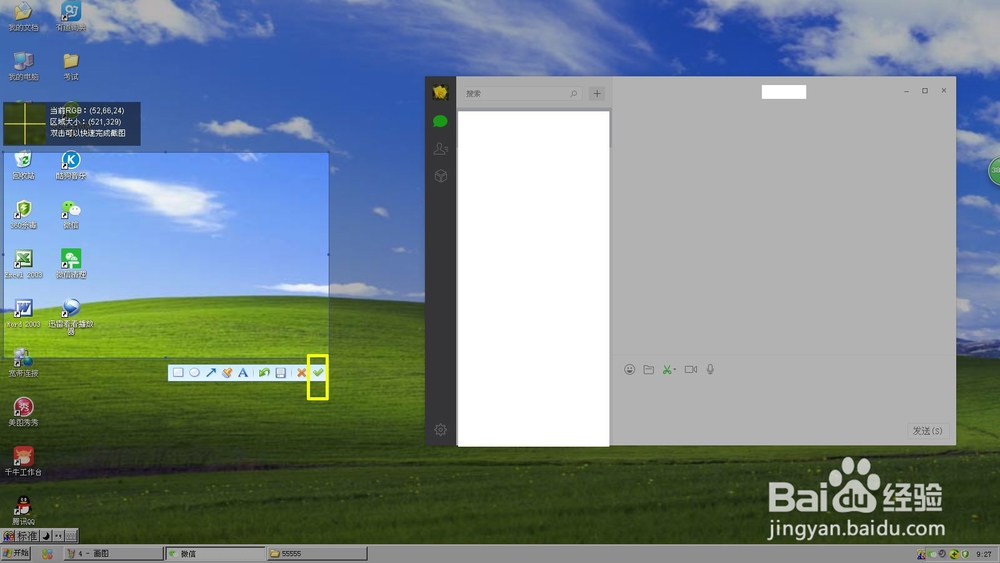Open 我的电脑 desktop icon
1000x563 pixels.
[x=23, y=66]
